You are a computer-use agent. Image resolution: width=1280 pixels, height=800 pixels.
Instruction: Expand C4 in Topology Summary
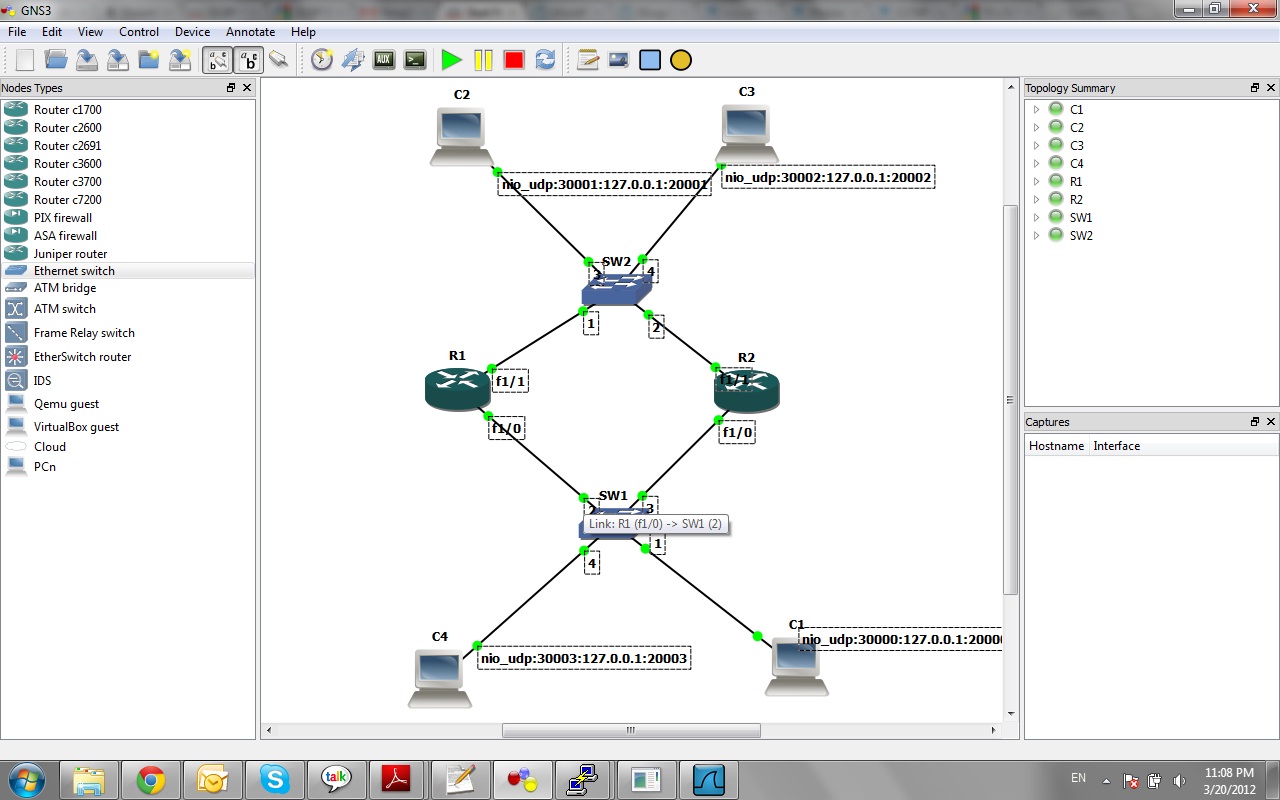pos(1036,164)
